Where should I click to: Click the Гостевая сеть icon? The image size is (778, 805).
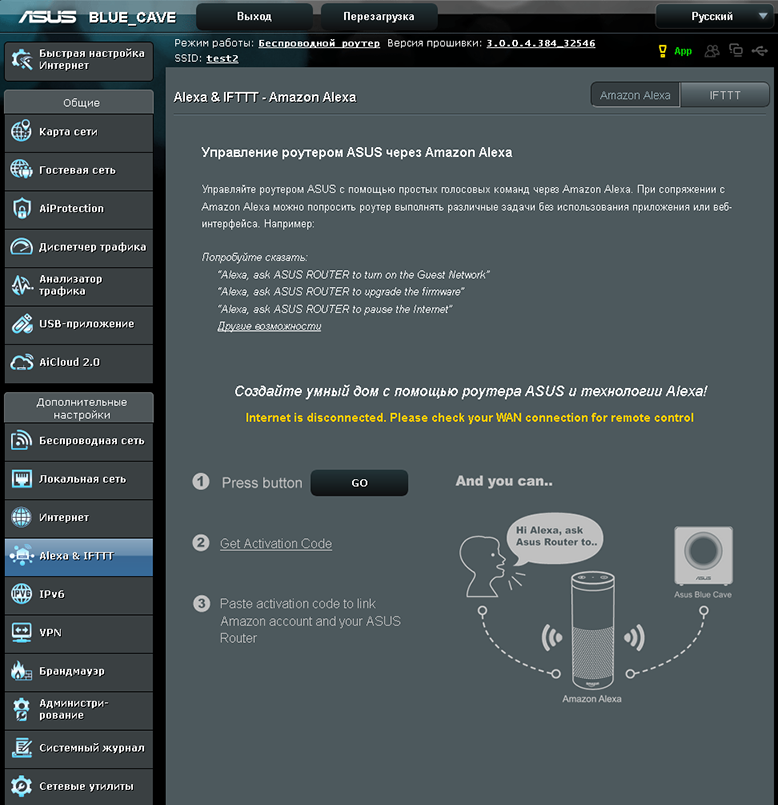pos(22,169)
